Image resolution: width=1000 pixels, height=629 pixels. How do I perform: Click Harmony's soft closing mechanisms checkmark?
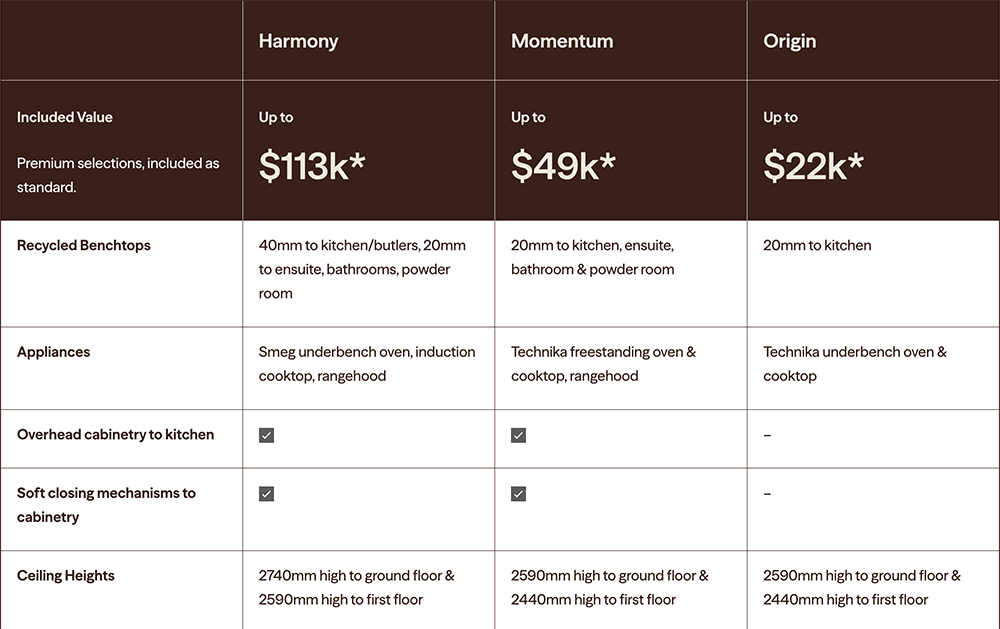tap(266, 494)
